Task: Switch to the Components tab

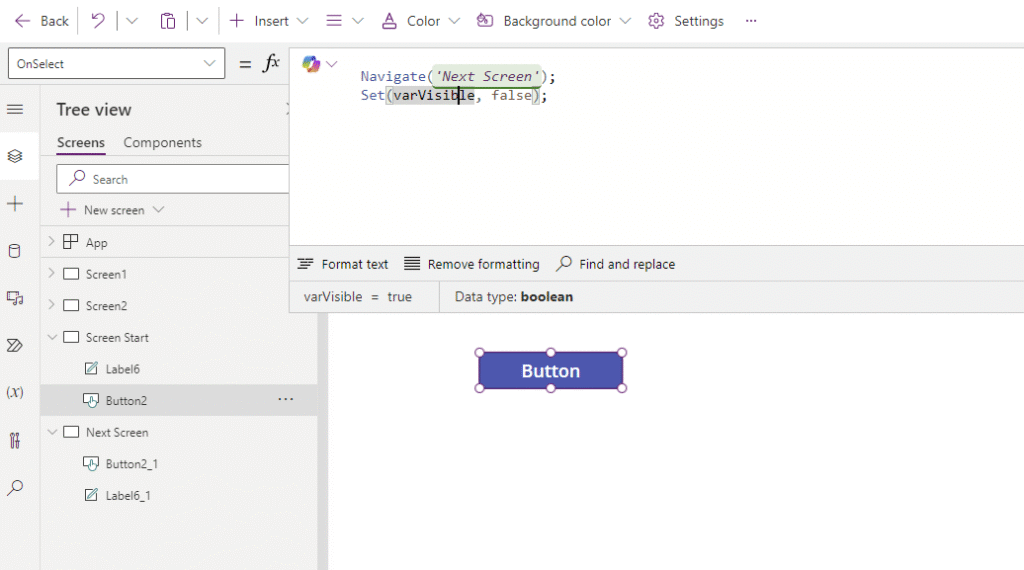Action: coord(163,142)
